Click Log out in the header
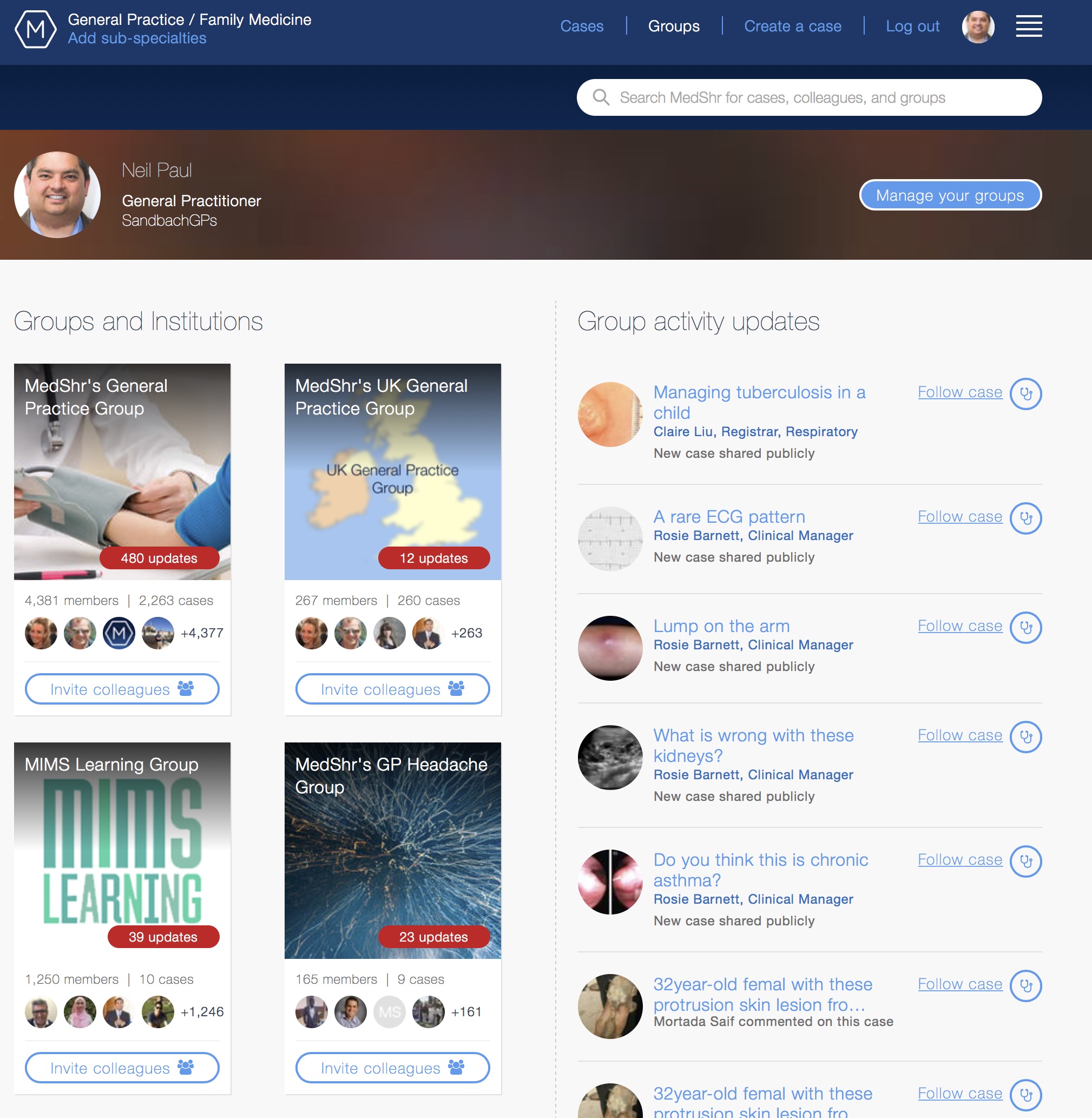This screenshot has width=1092, height=1118. 912,27
